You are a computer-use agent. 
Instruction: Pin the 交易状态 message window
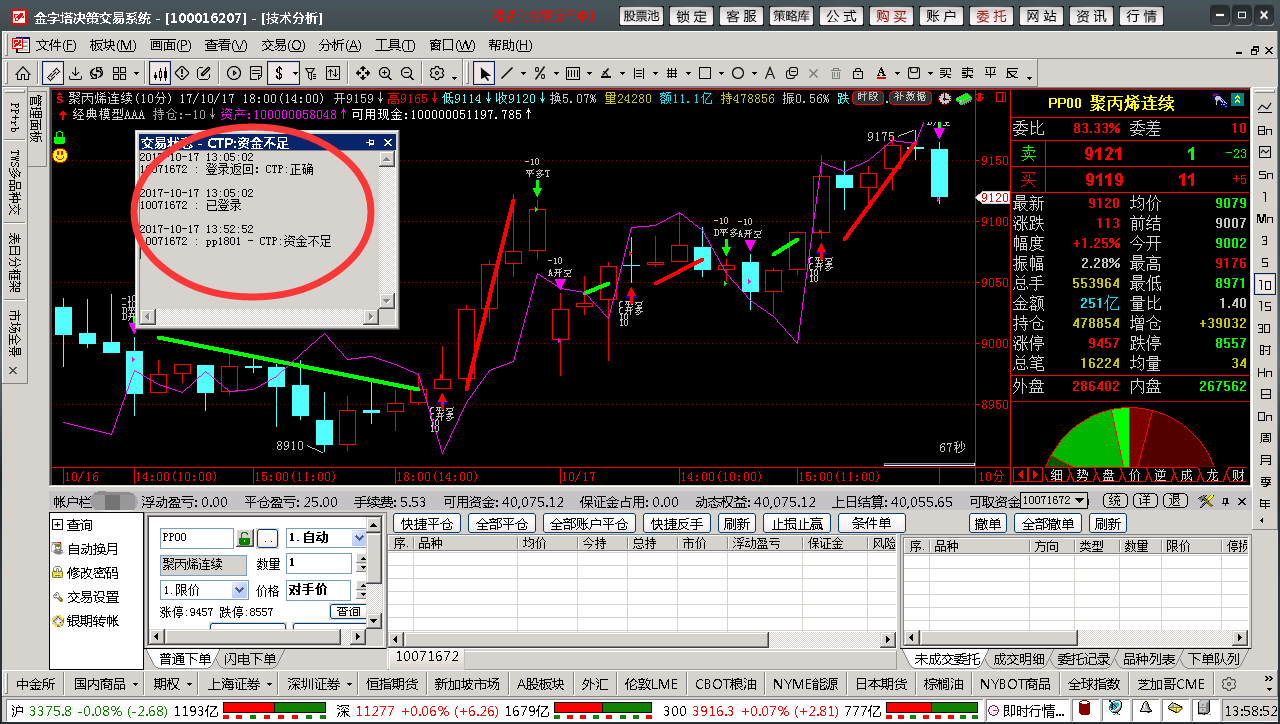[370, 143]
